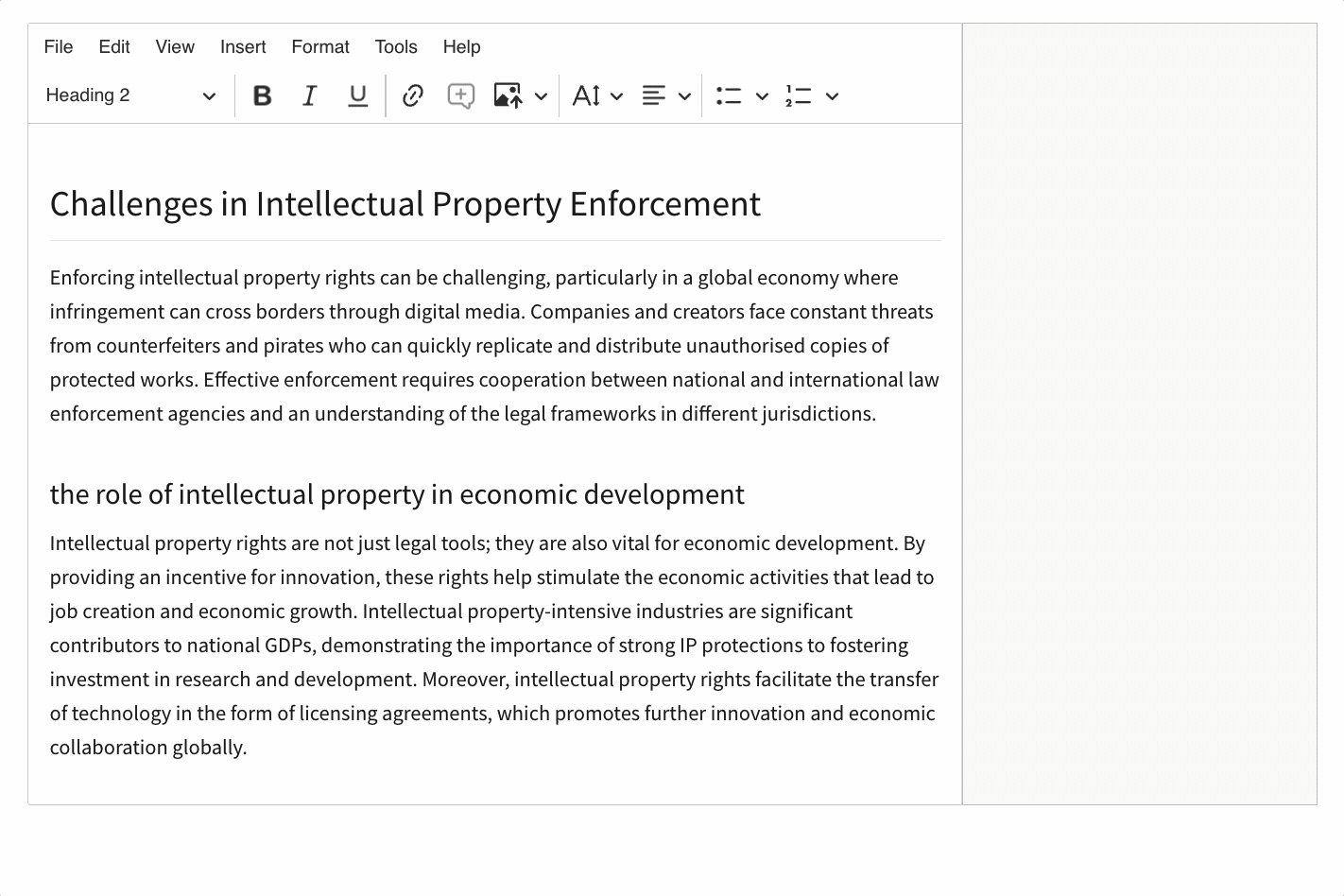Click the bullet list icon
1344x896 pixels.
729,95
